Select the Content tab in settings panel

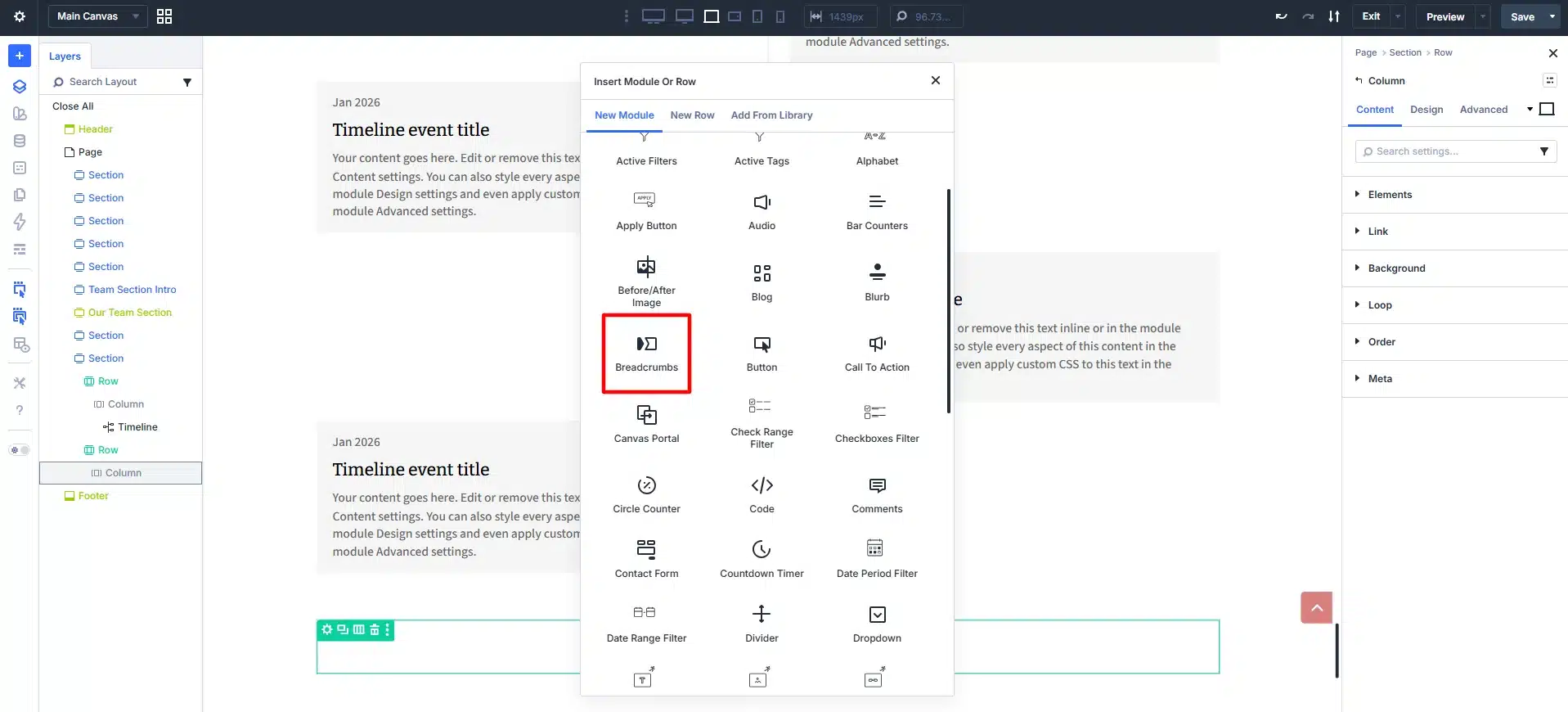coord(1375,110)
